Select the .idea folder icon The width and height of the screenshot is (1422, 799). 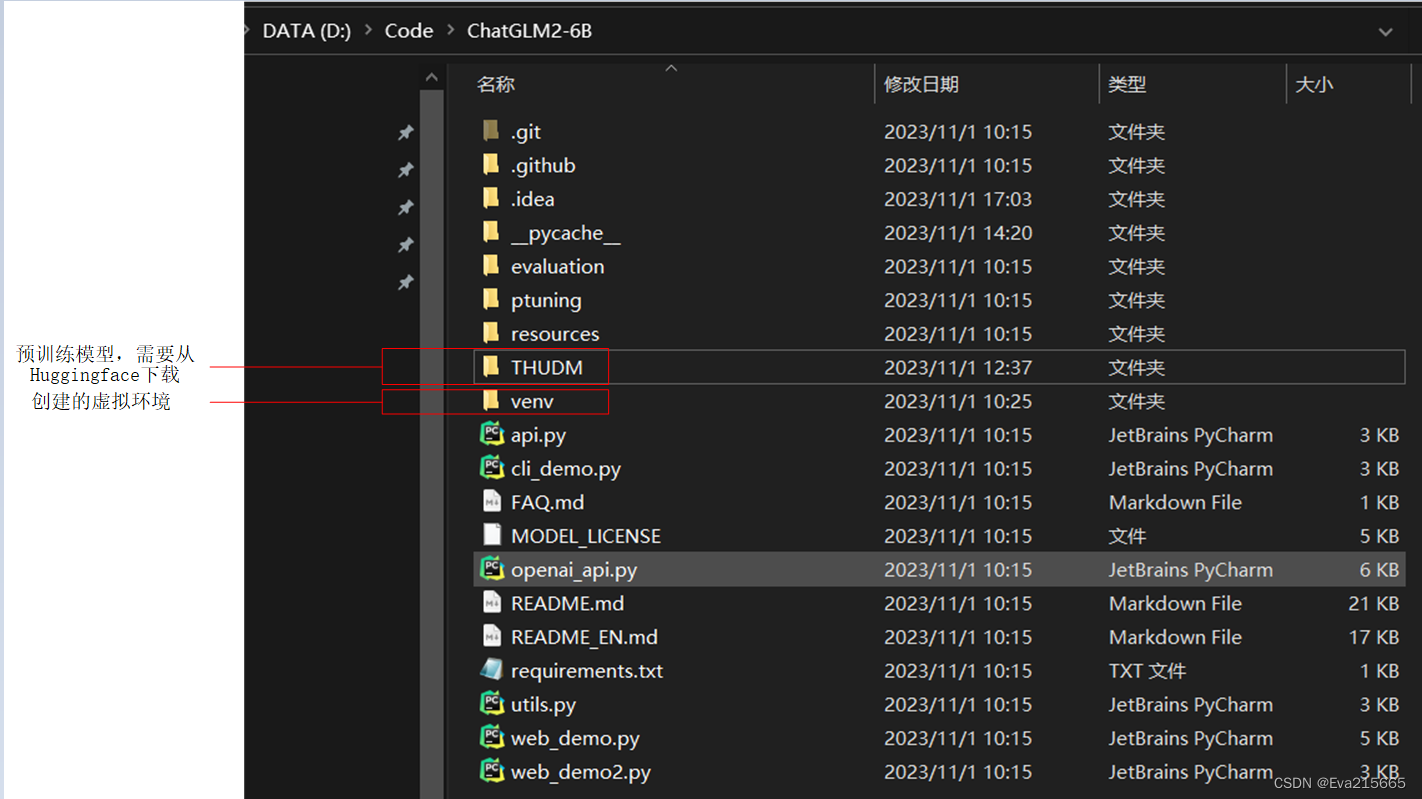491,199
